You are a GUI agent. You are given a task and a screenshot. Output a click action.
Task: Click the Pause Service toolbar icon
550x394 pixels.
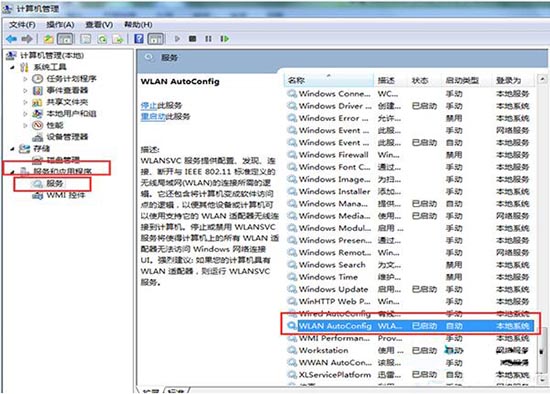click(208, 39)
